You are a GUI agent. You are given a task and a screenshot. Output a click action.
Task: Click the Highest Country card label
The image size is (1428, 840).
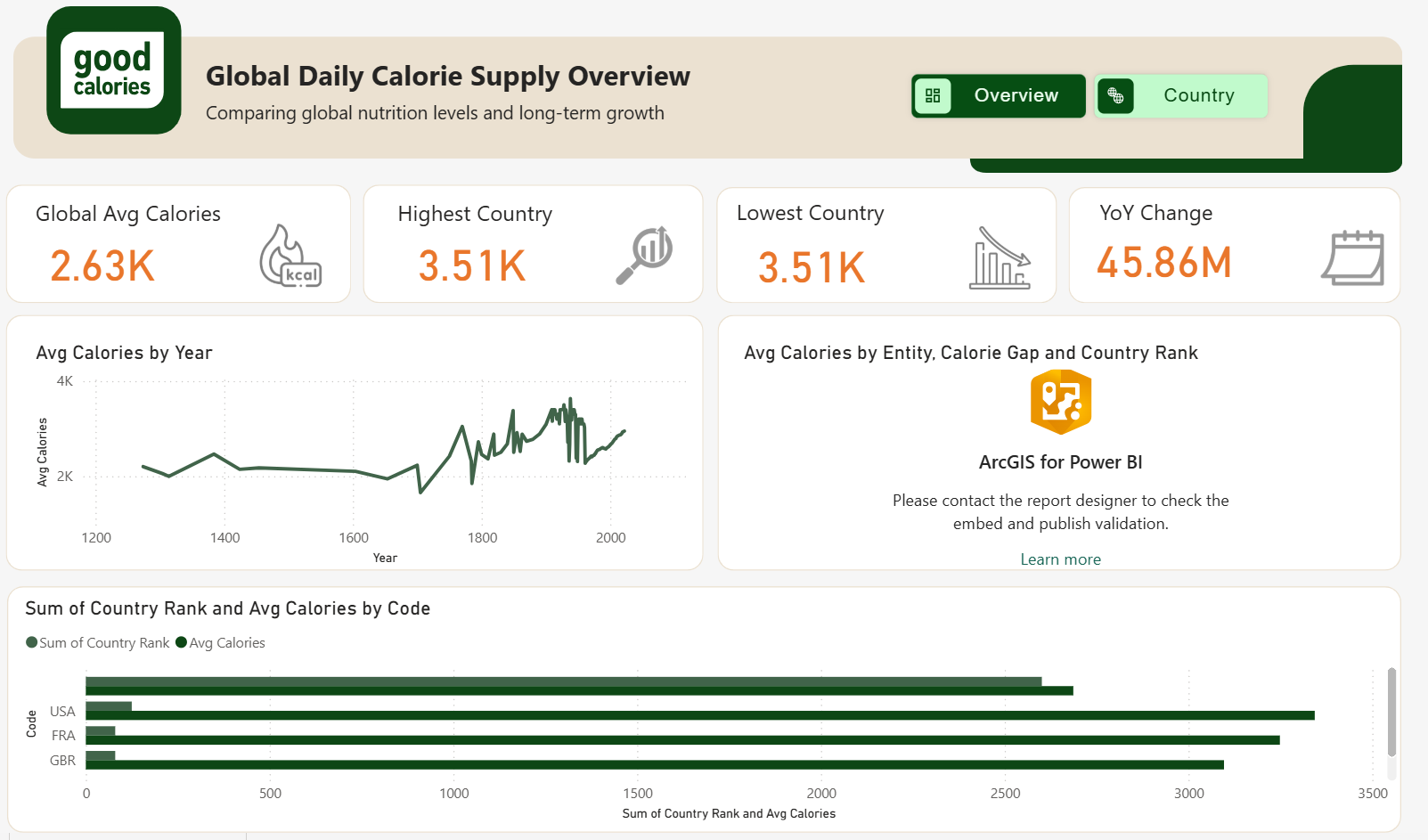pyautogui.click(x=475, y=214)
